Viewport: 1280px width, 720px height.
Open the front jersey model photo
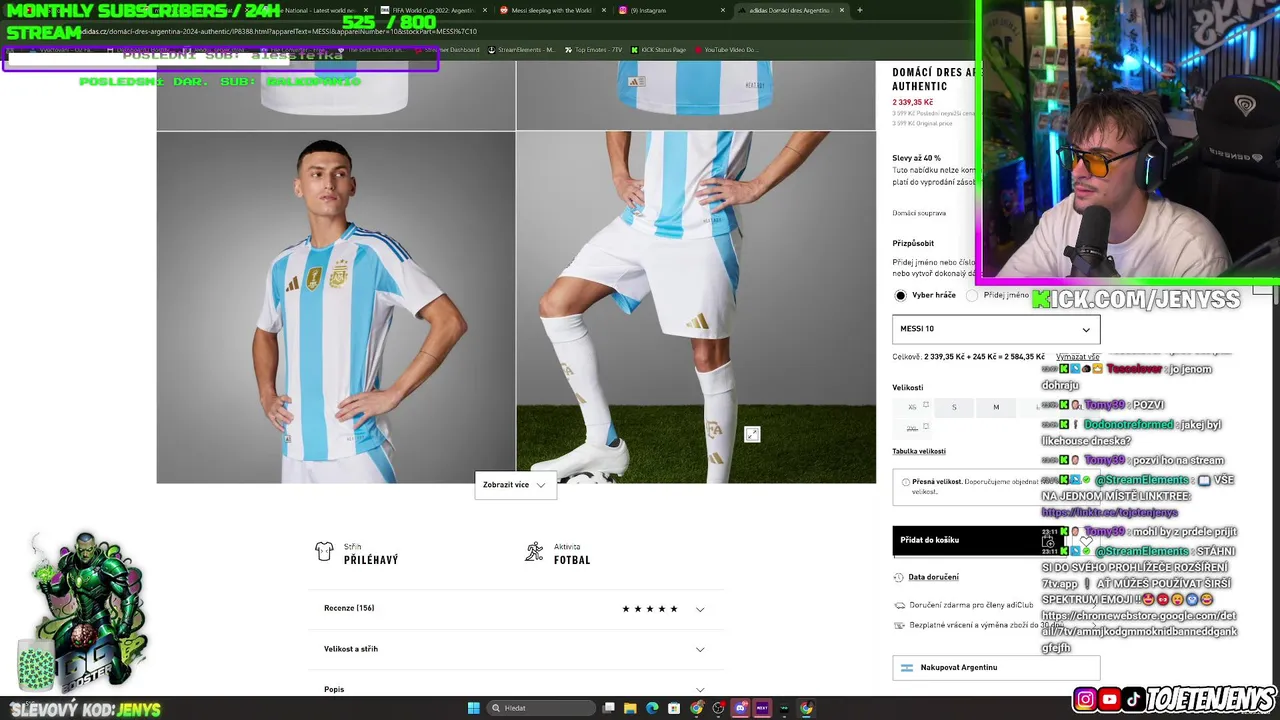(x=336, y=308)
